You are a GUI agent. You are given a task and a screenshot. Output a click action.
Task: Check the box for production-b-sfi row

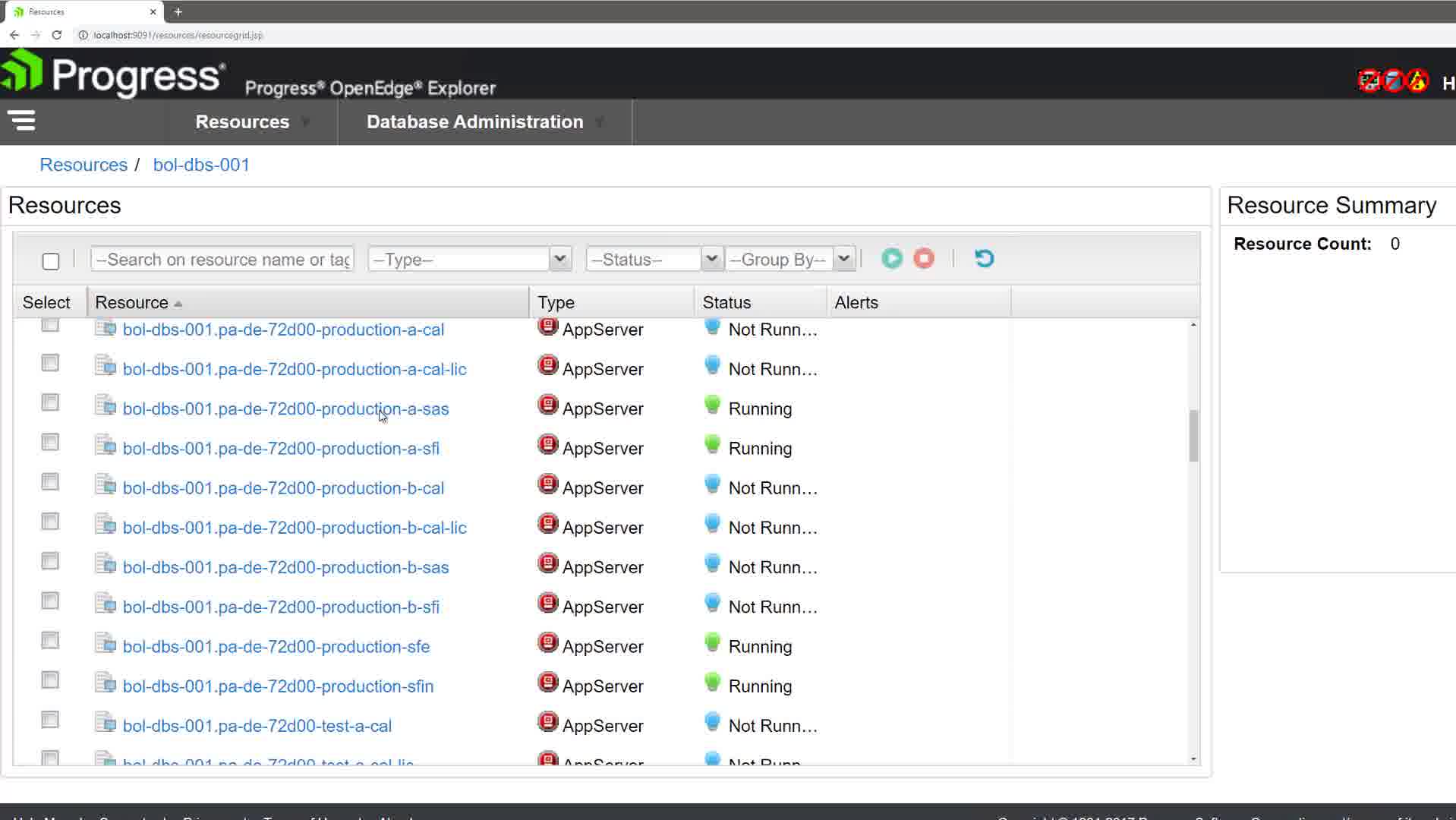[50, 601]
